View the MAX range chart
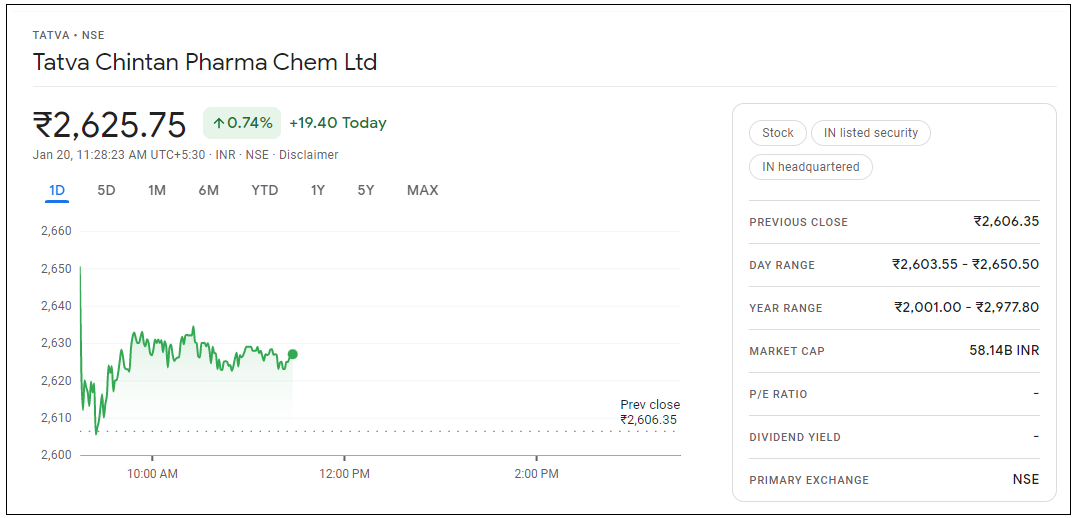This screenshot has width=1075, height=518. coord(422,190)
